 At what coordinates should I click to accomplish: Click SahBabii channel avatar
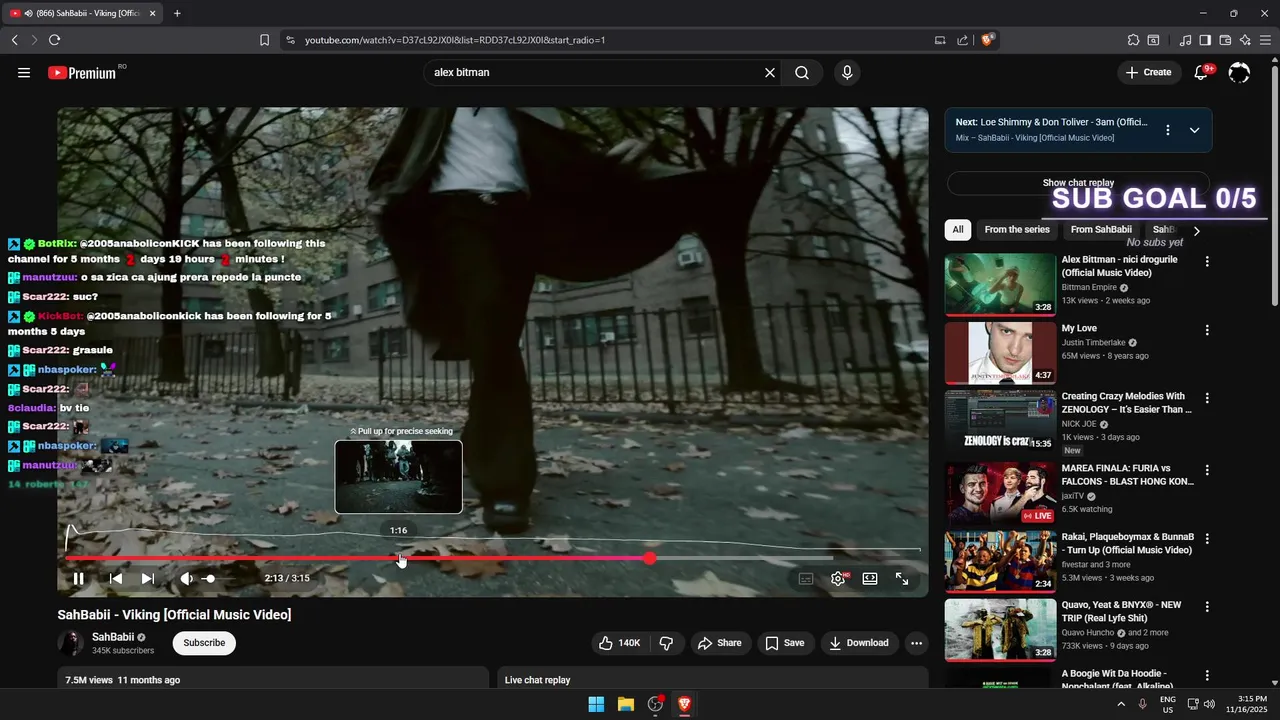(x=71, y=643)
